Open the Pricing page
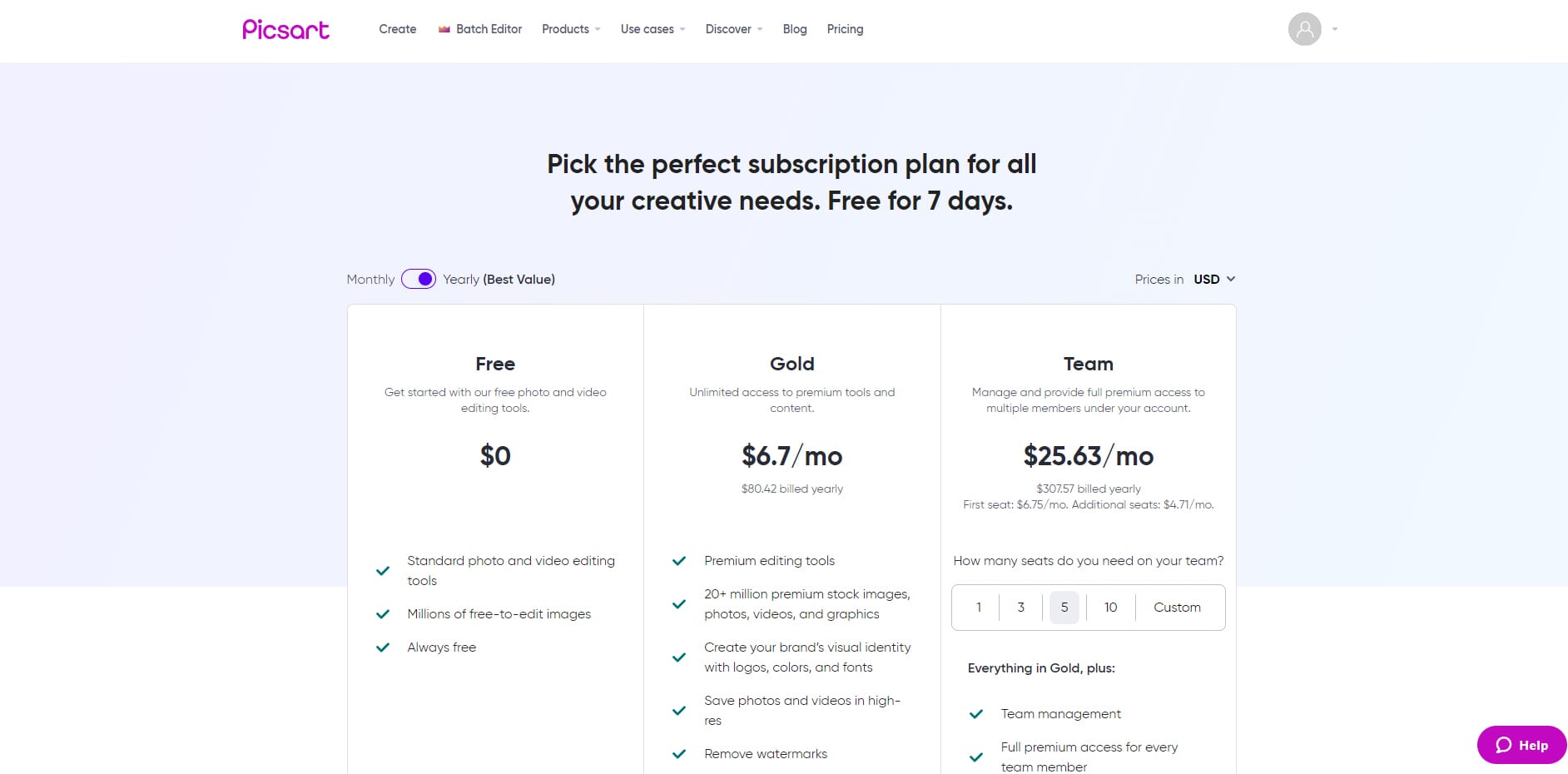This screenshot has height=774, width=1568. (x=845, y=29)
